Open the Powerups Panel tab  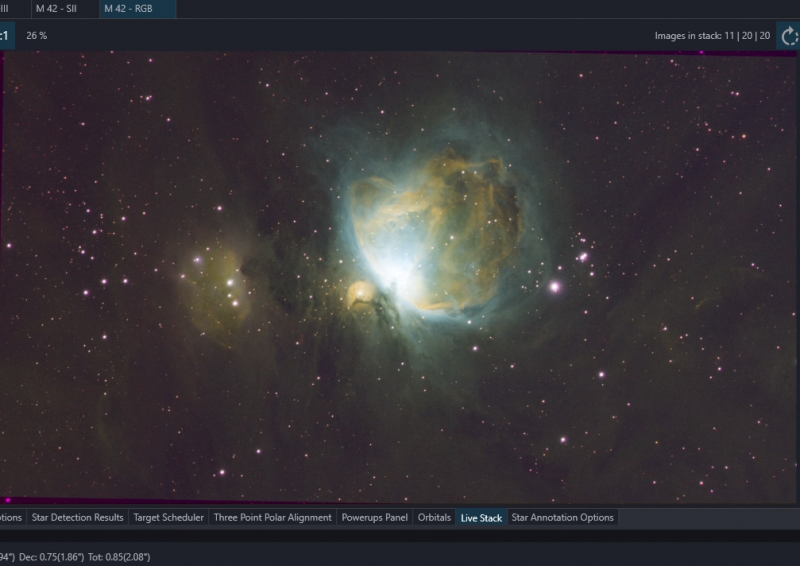(374, 518)
